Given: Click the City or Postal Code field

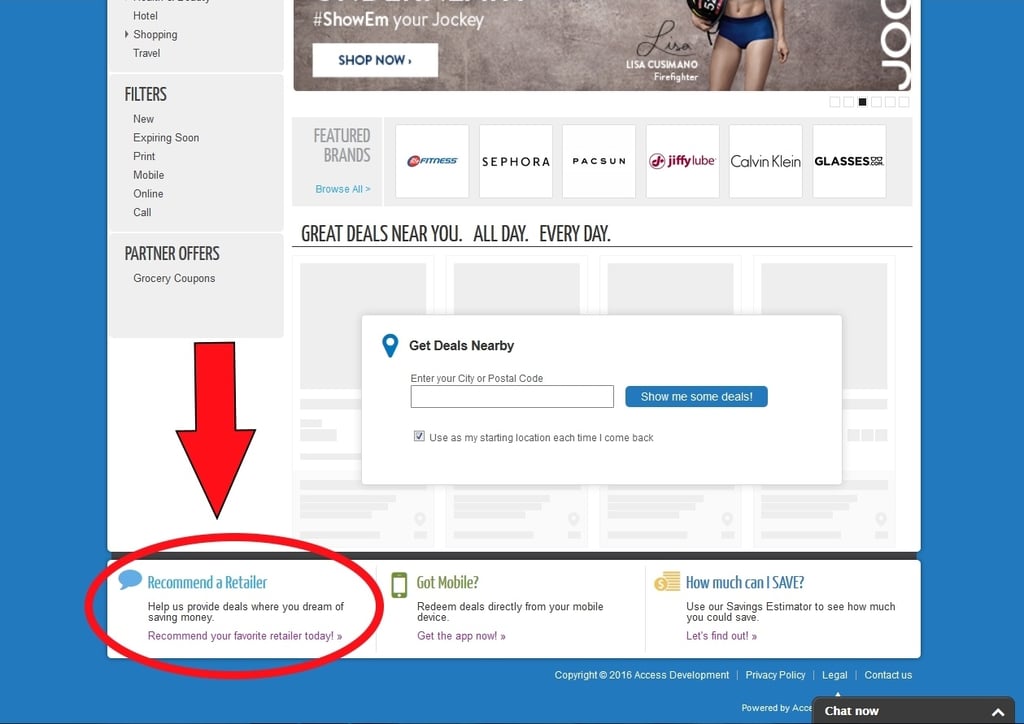Looking at the screenshot, I should click(x=511, y=396).
